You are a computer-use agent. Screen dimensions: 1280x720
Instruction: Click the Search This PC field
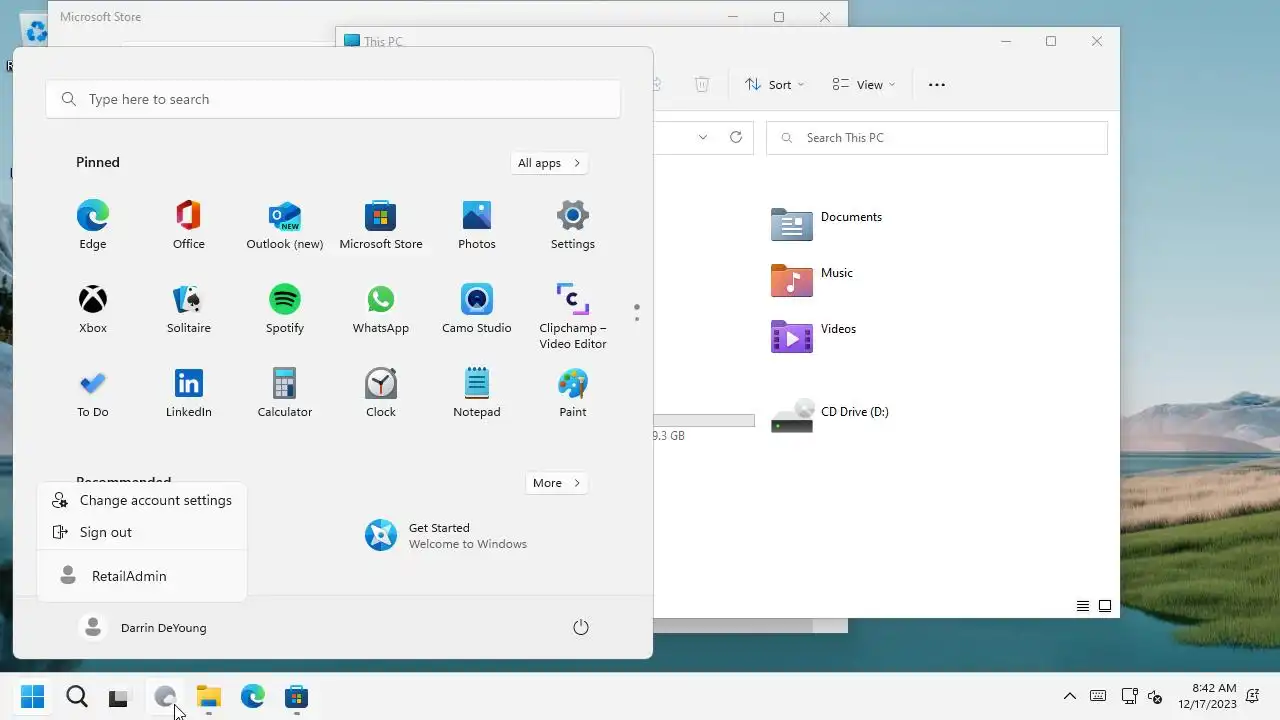tap(937, 138)
